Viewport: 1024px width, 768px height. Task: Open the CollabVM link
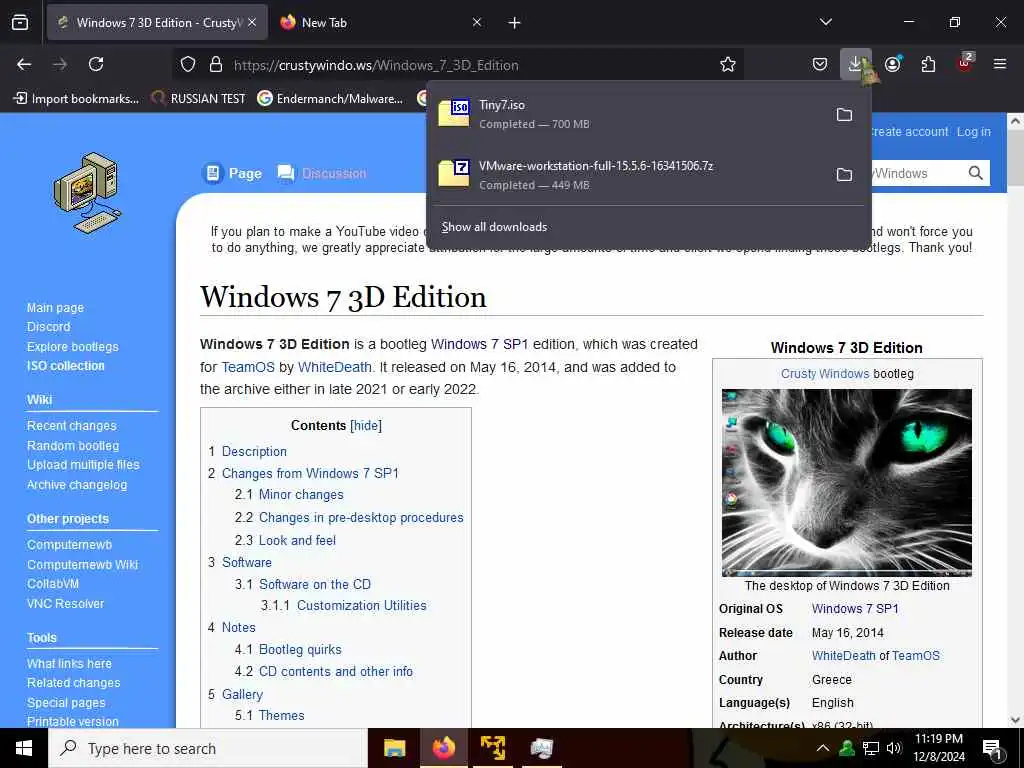[x=53, y=584]
